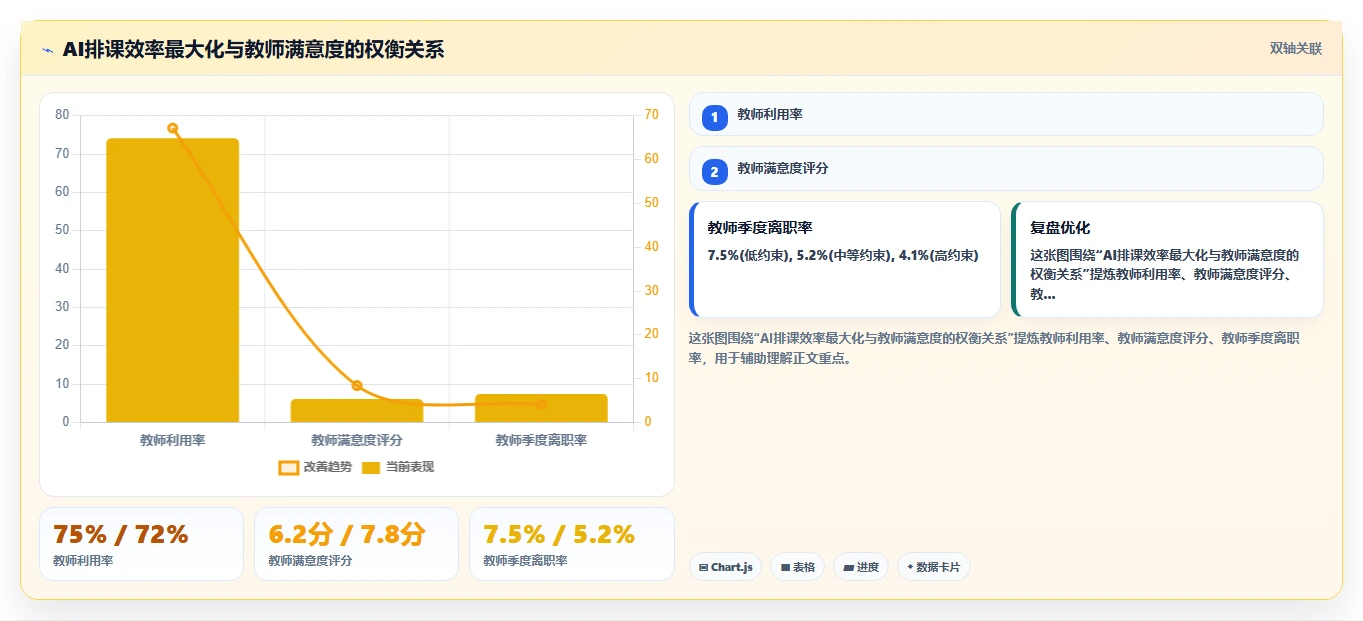Screen dimensions: 1363x621
Task: Select the 表格 tag
Action: pyautogui.click(x=797, y=567)
